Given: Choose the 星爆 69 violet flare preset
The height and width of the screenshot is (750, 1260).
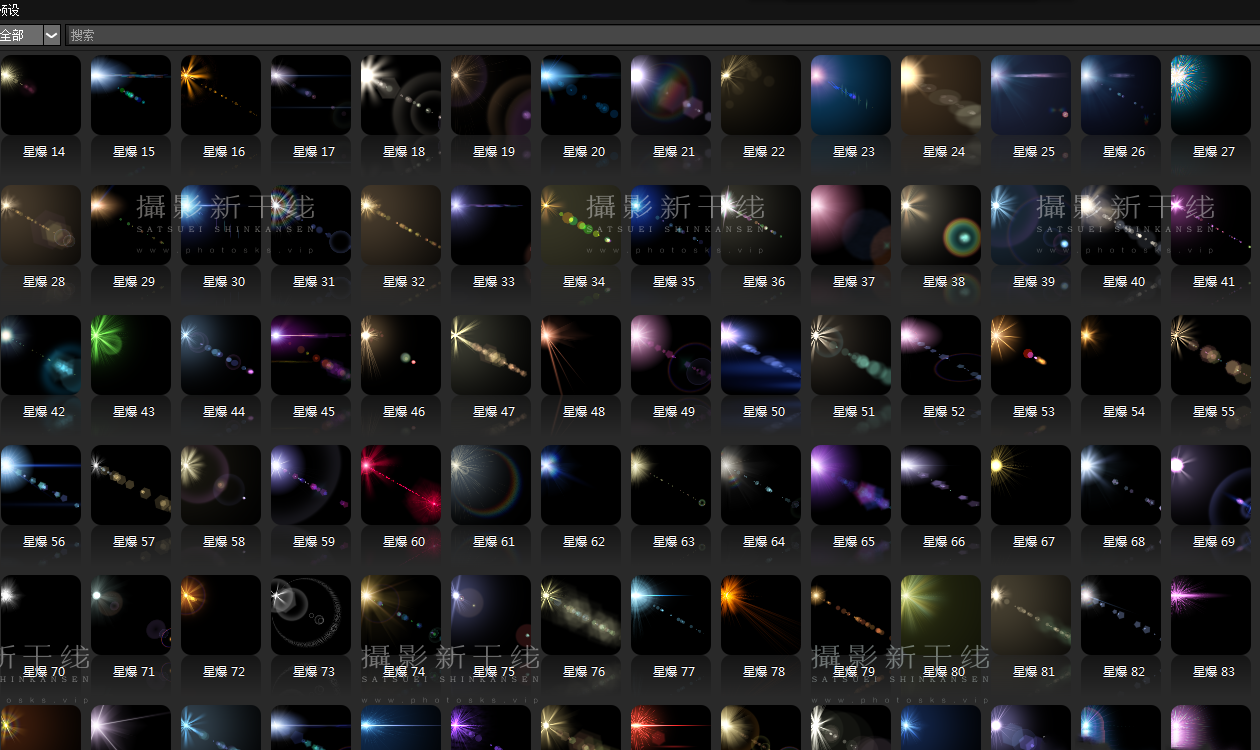Looking at the screenshot, I should point(1211,485).
